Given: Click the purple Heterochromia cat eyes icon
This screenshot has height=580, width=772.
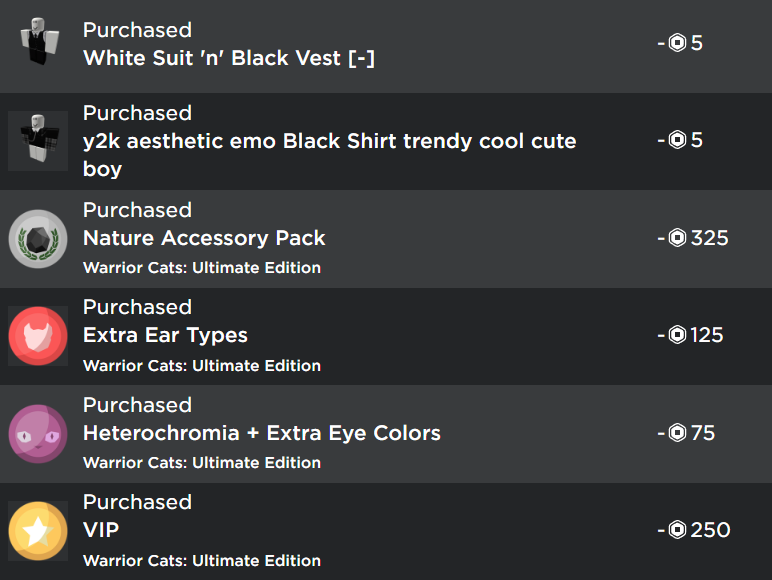Looking at the screenshot, I should point(38,433).
